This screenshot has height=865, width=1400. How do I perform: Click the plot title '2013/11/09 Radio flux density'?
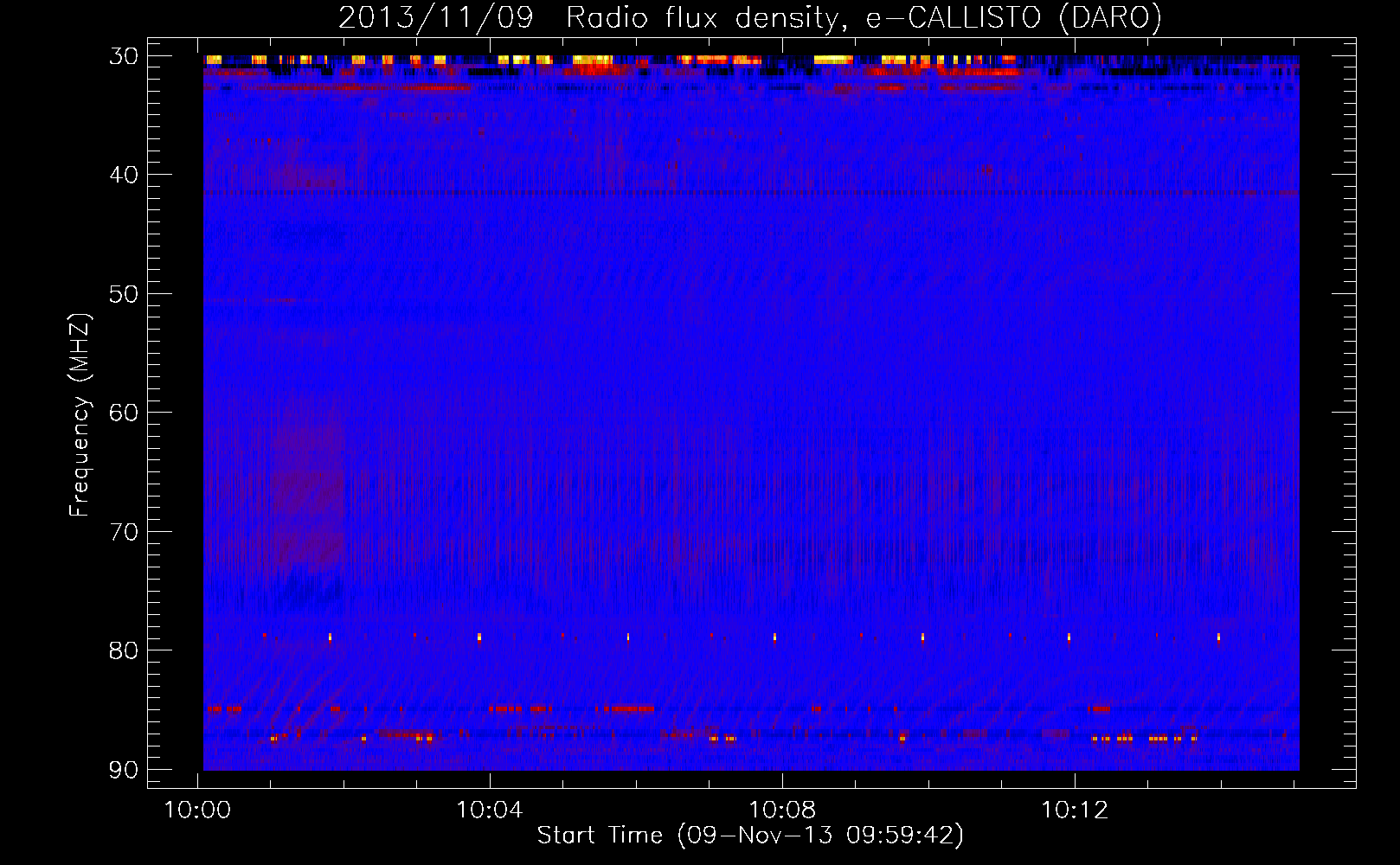pos(749,18)
